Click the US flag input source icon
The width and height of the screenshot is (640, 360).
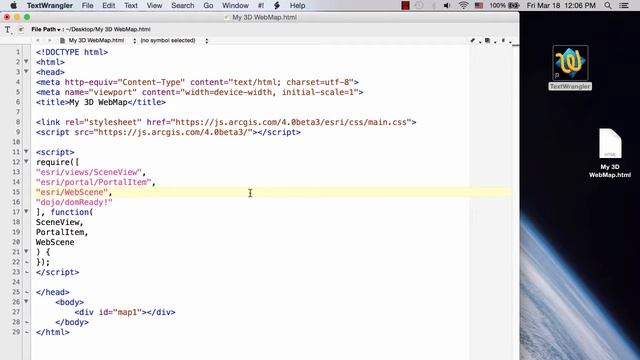479,5
